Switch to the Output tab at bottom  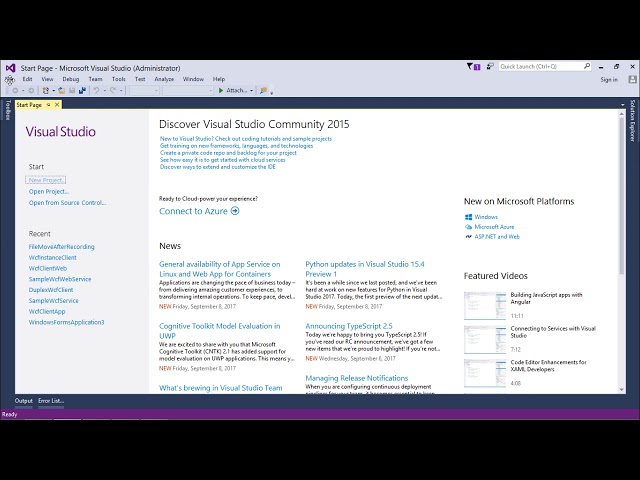(24, 401)
